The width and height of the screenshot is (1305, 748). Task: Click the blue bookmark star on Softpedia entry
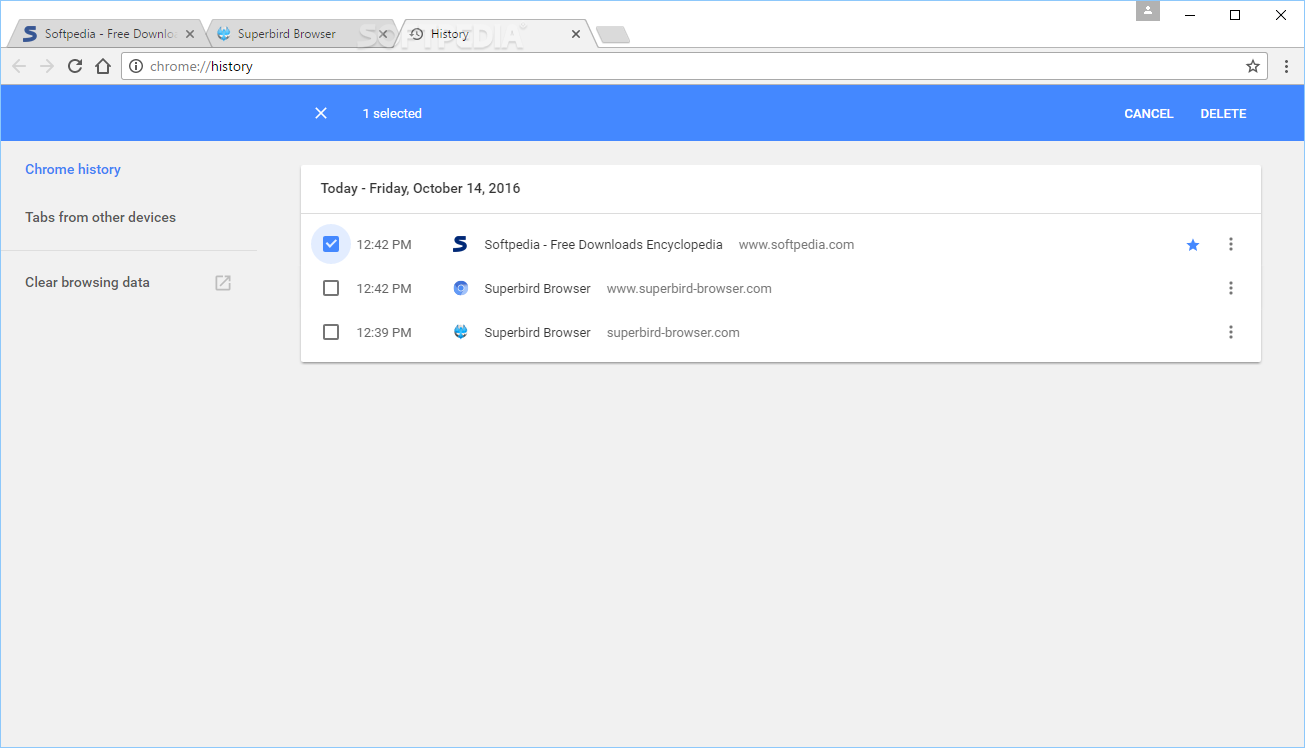pyautogui.click(x=1192, y=244)
